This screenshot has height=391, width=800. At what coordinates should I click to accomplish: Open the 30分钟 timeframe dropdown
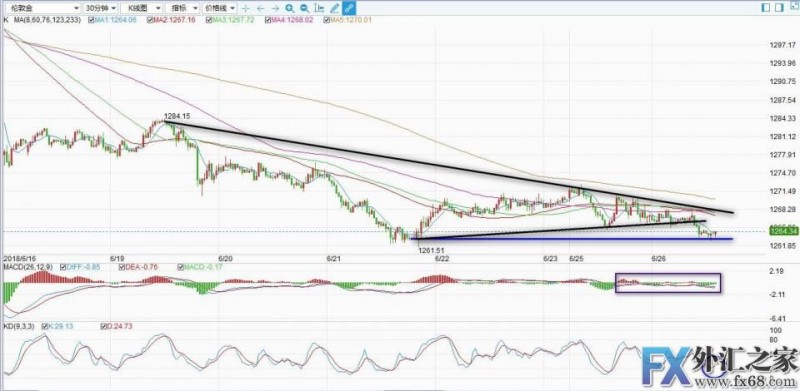pos(102,8)
